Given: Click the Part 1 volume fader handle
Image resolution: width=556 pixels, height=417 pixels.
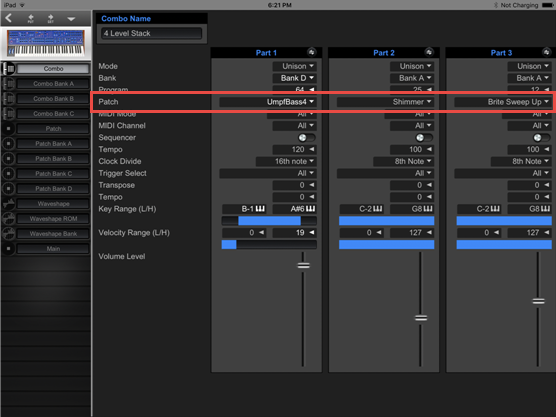Looking at the screenshot, I should [303, 266].
